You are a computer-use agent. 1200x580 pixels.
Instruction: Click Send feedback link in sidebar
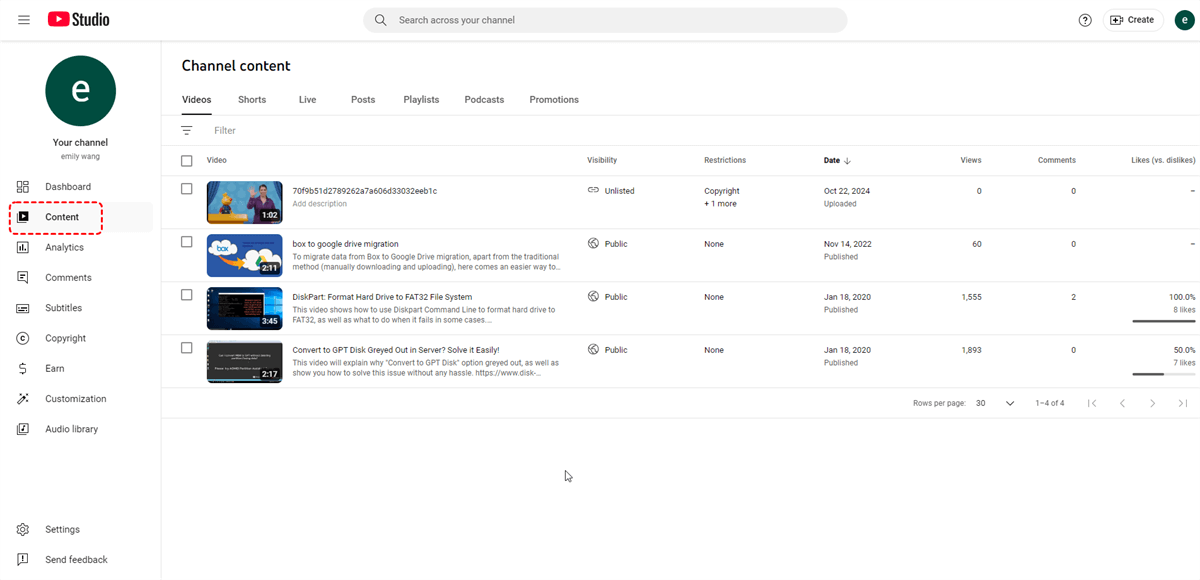click(x=76, y=560)
